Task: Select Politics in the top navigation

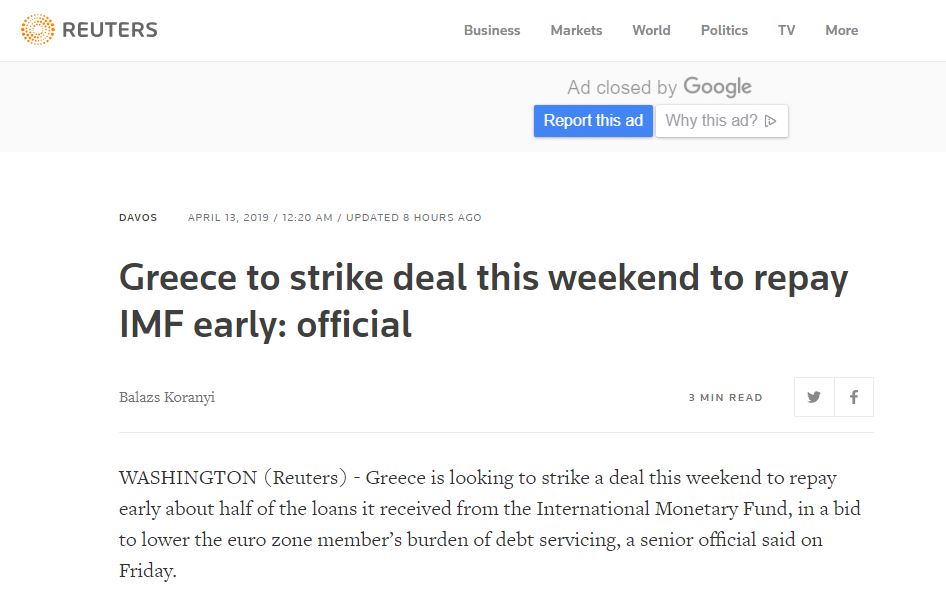Action: pyautogui.click(x=724, y=30)
